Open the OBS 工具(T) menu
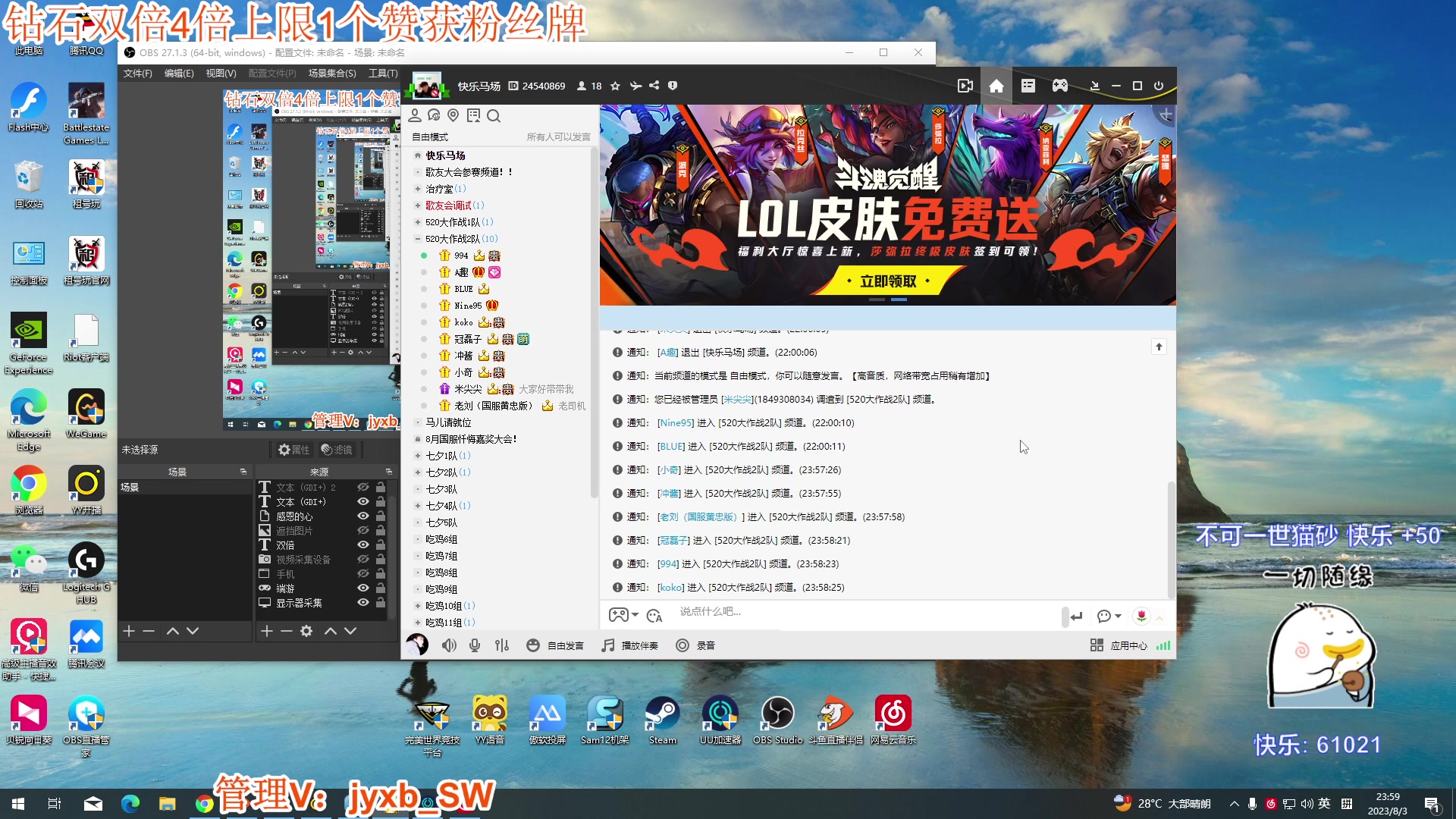Screen dimensions: 1456x819 pos(383,74)
